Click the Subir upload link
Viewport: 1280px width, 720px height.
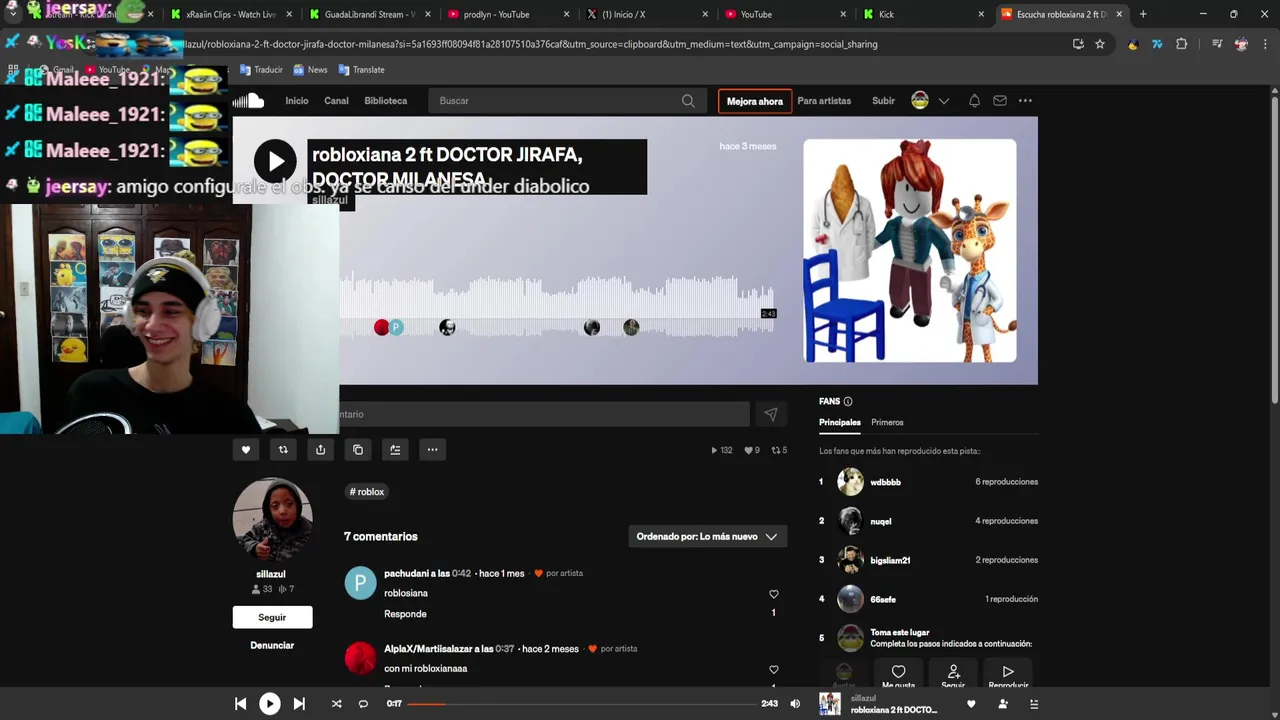[x=883, y=101]
